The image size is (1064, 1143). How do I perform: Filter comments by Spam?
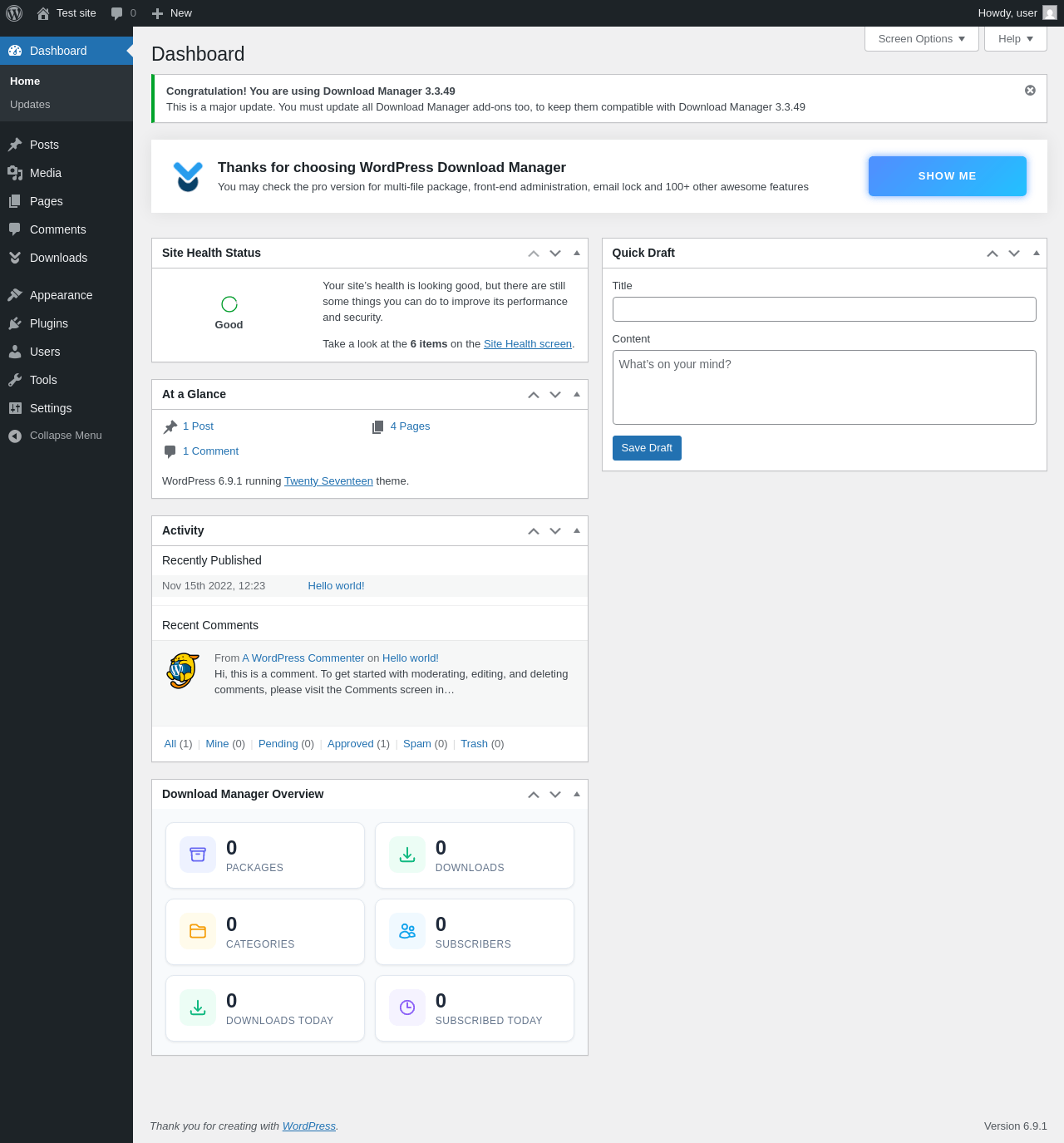(x=417, y=744)
